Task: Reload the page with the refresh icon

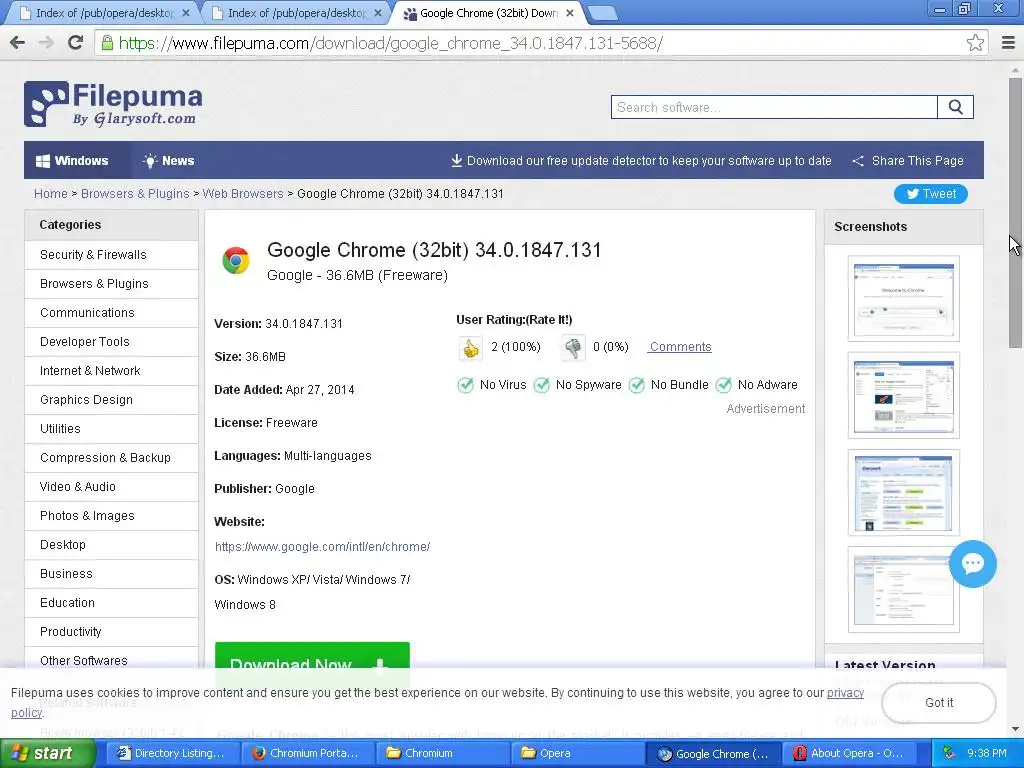Action: click(x=75, y=43)
